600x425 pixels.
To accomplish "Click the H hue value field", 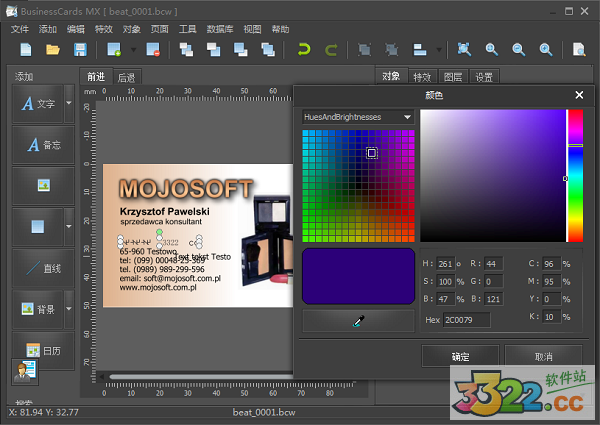I will pos(445,264).
